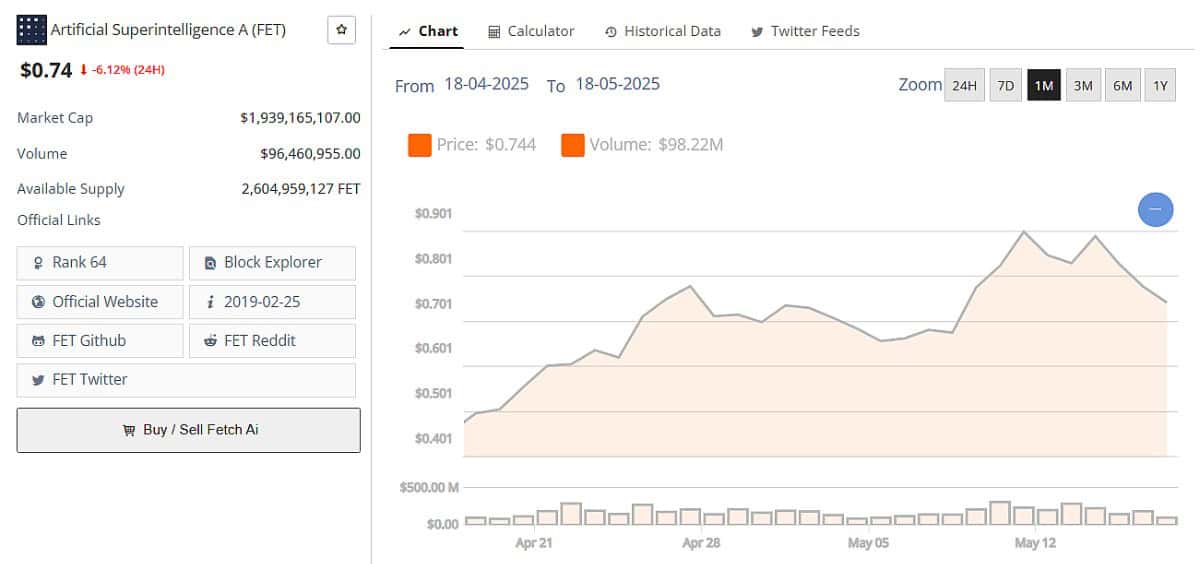
Task: Open the FET Github link
Action: click(100, 341)
